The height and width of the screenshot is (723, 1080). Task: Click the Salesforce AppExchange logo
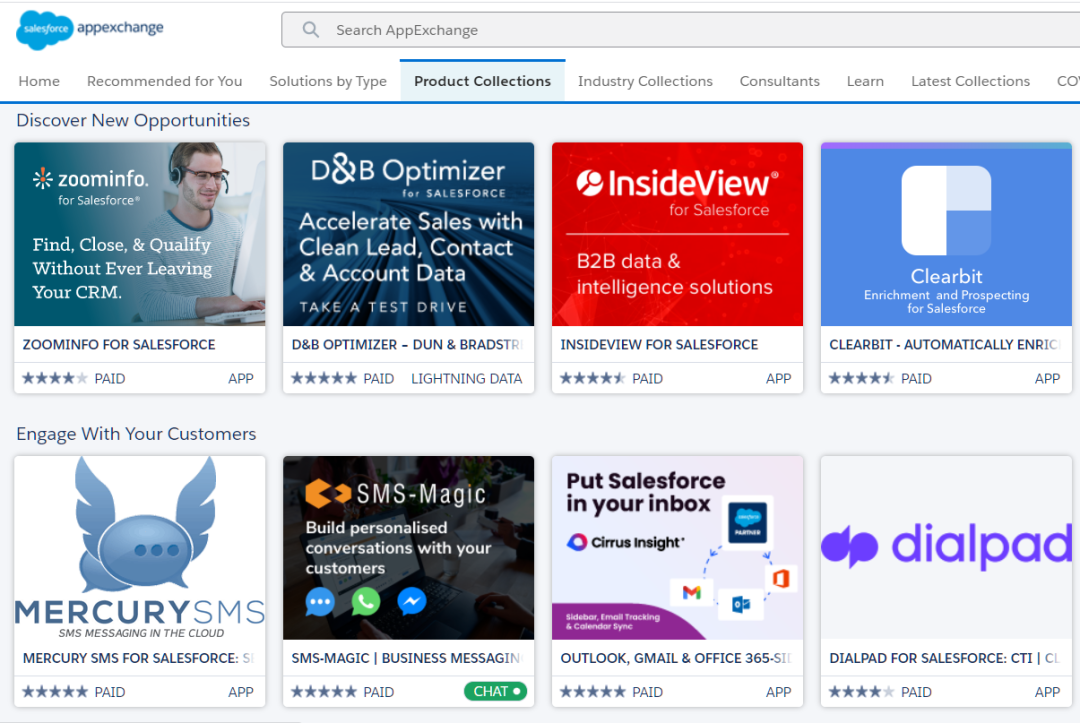[90, 30]
